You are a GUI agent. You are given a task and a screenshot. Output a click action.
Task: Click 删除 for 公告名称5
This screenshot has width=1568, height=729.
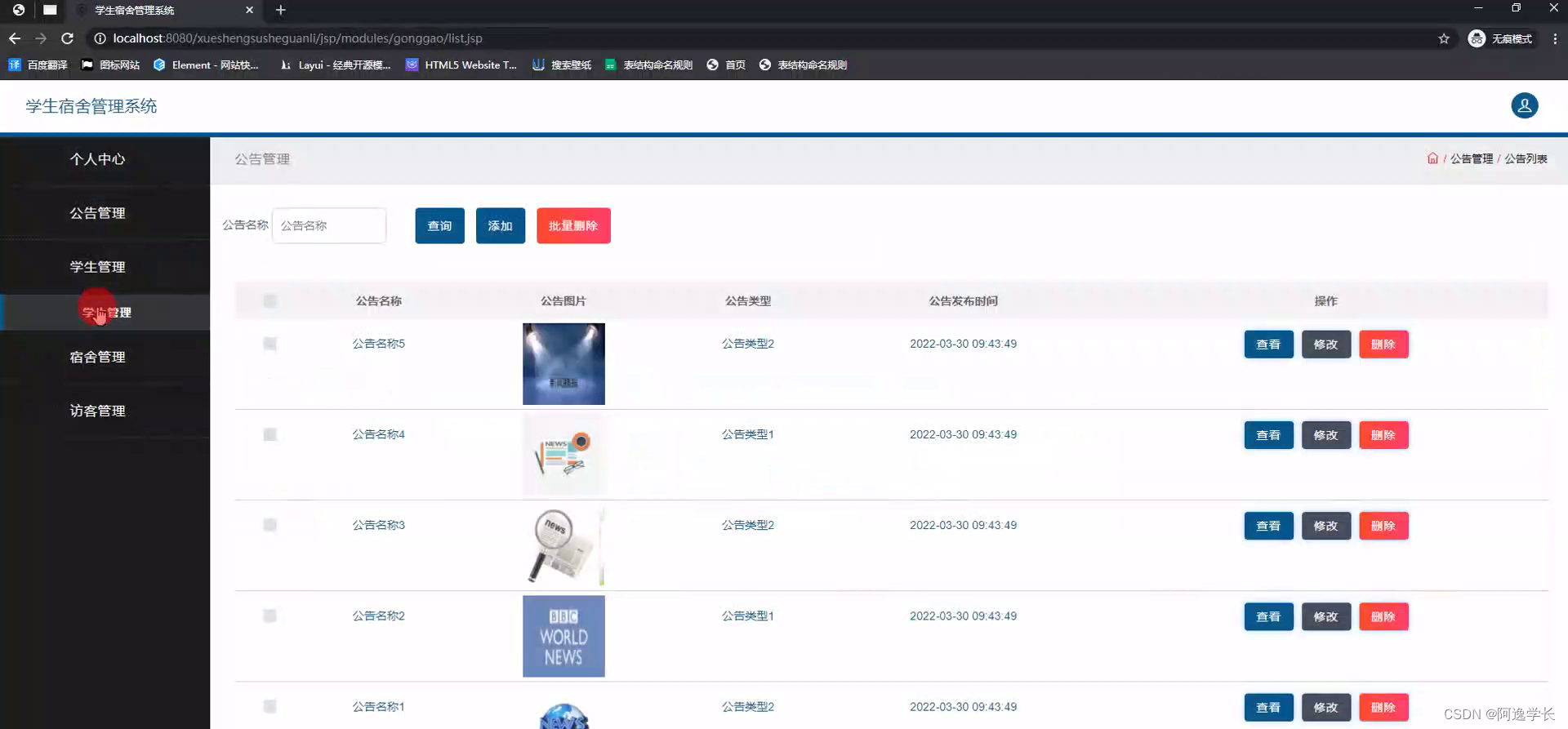pos(1383,344)
